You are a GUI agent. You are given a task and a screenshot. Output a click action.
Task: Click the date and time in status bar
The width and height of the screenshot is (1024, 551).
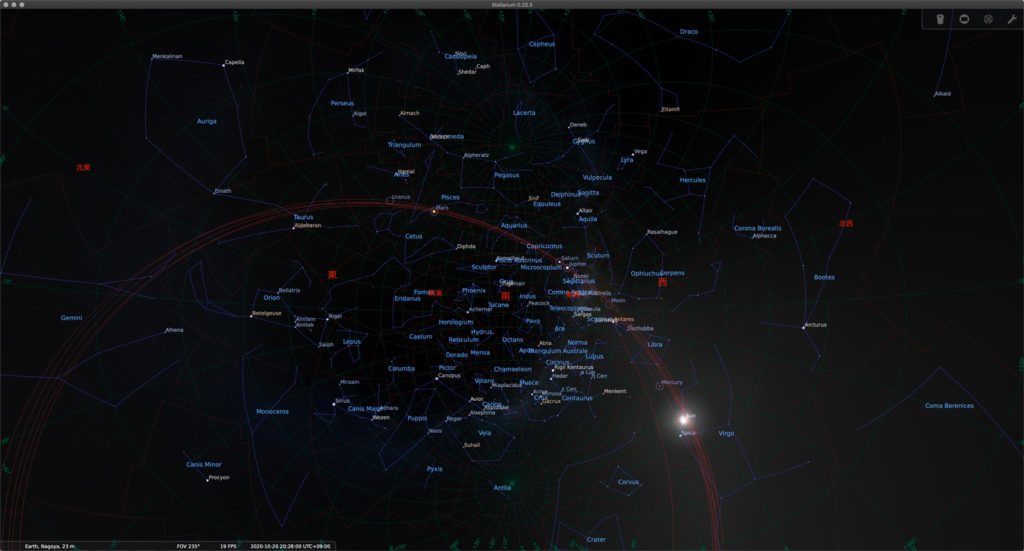(x=290, y=546)
